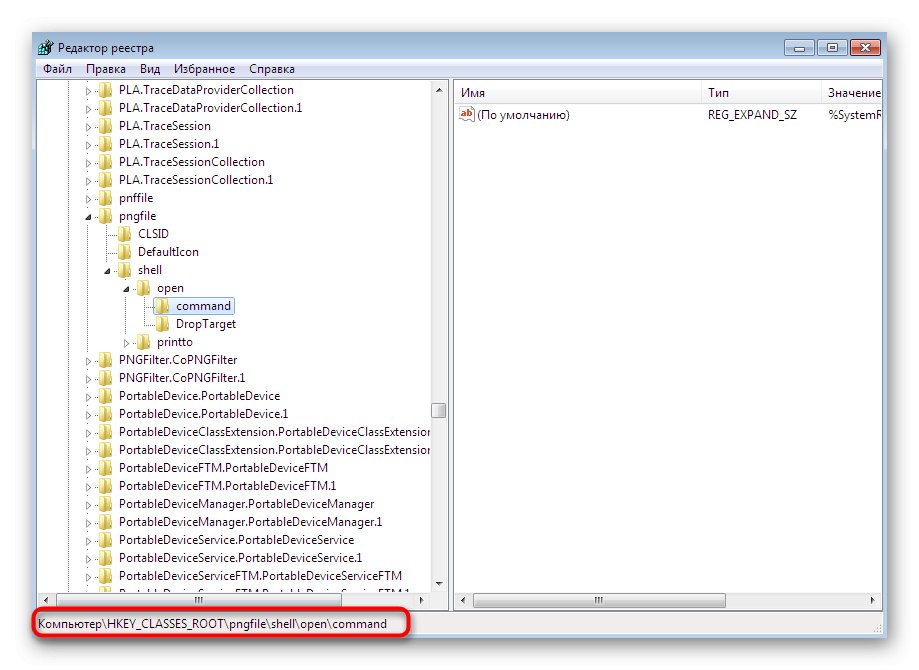Click the folder icon of PNGFilter.CoPNGFilter.1
This screenshot has width=919, height=670.
pyautogui.click(x=105, y=378)
